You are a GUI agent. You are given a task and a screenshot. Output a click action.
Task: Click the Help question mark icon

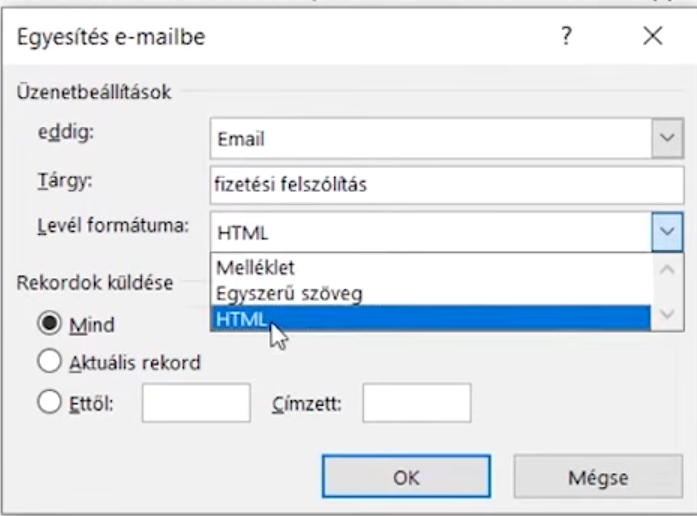tap(566, 37)
